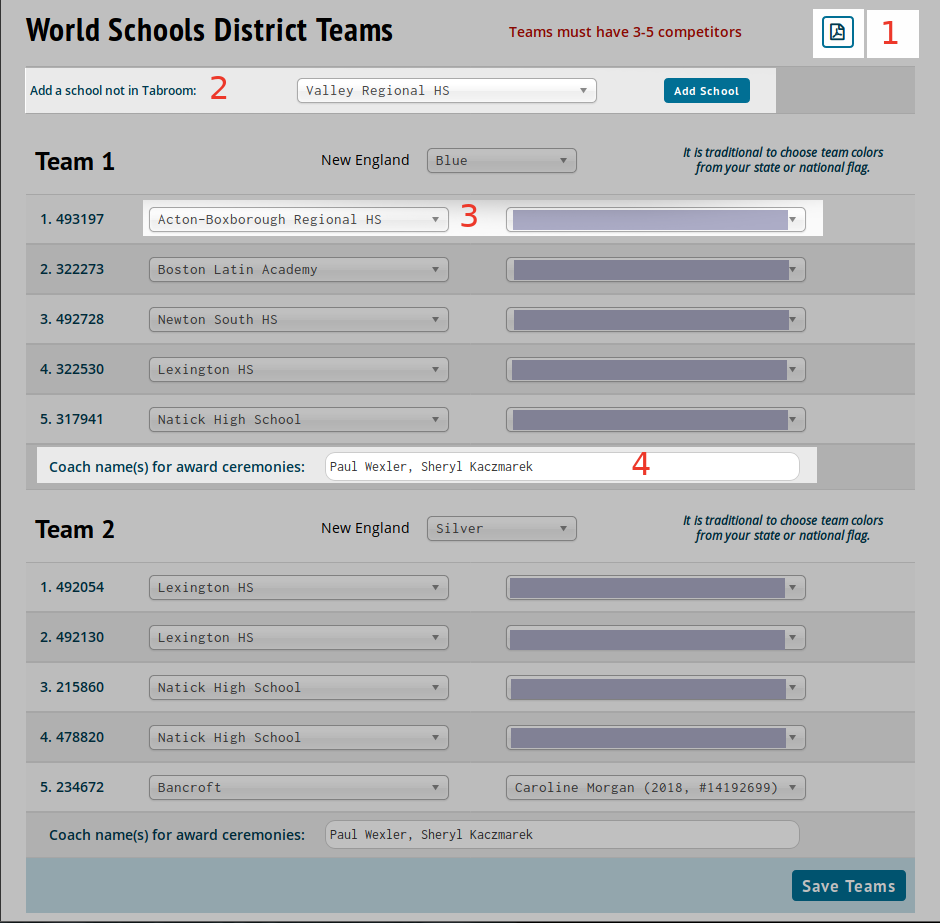Click Team 1 coach names input field
Screen dimensions: 940x923
(561, 466)
